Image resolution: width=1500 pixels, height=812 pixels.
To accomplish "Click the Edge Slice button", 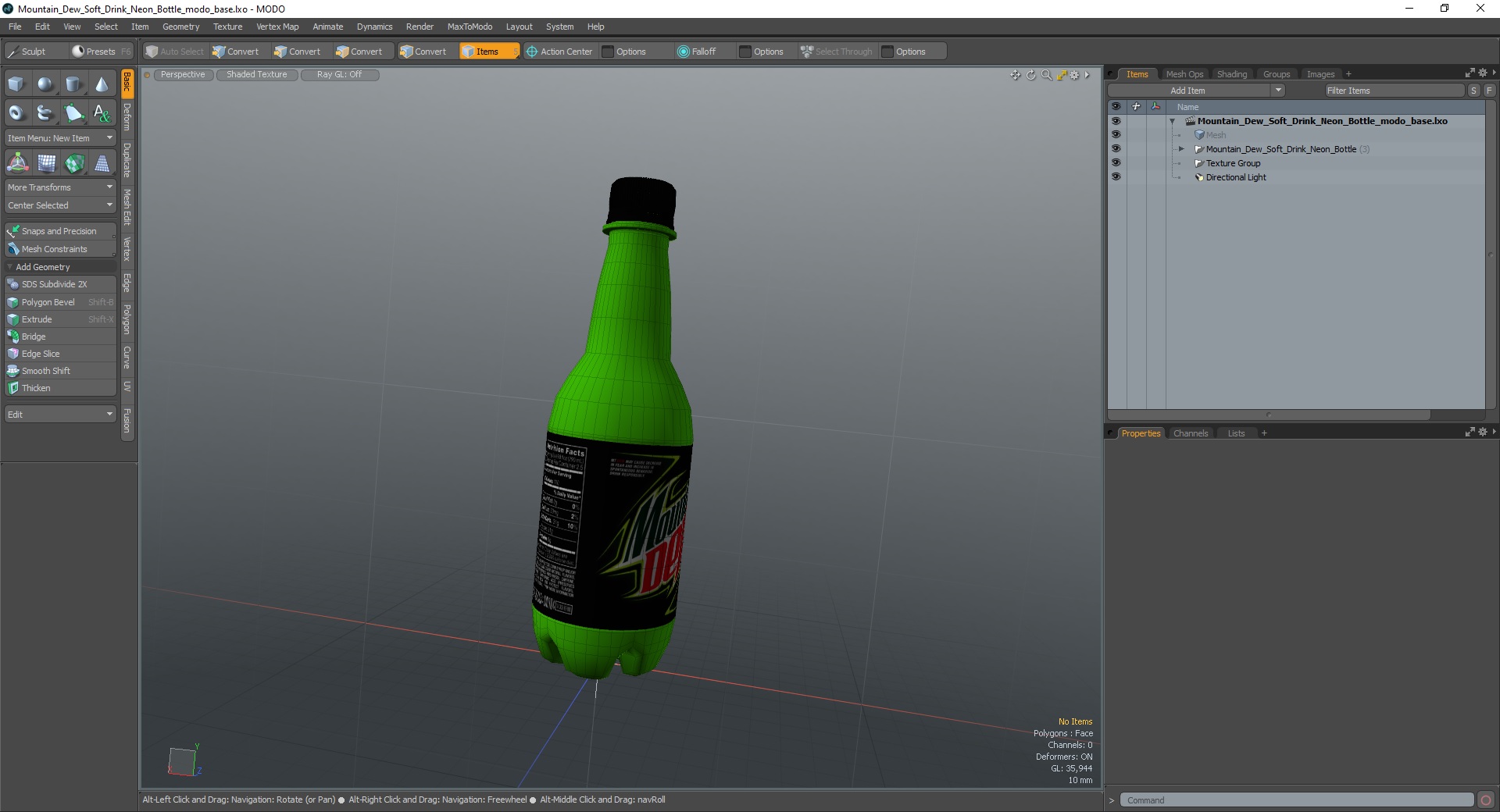I will coord(60,354).
